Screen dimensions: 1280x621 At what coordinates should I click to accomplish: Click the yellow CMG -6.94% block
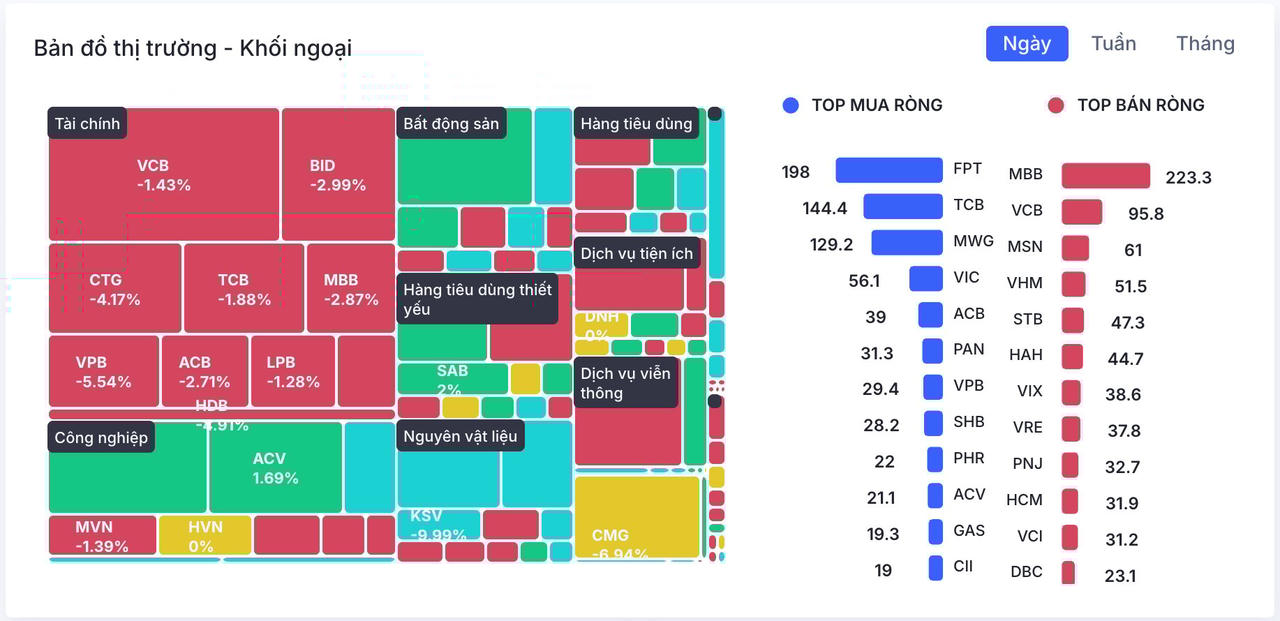[637, 517]
